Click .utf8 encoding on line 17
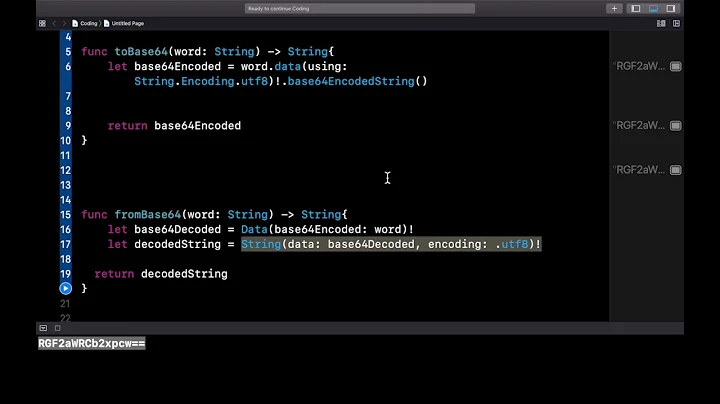The image size is (720, 404). point(512,244)
